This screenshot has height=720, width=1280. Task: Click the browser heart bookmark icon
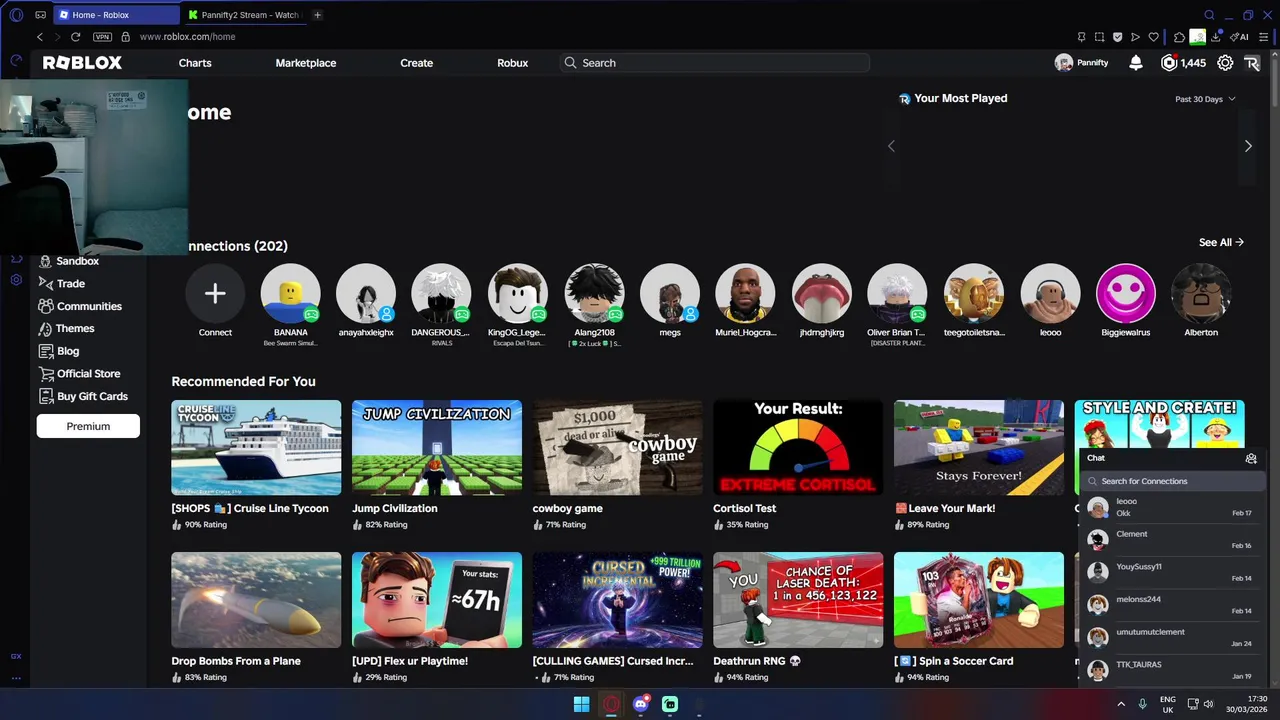[1153, 37]
